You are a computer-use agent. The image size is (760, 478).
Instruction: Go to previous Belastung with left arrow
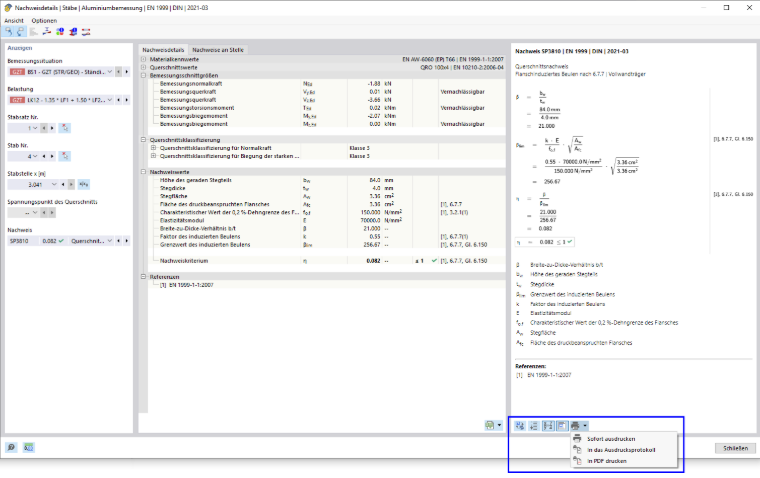(118, 100)
